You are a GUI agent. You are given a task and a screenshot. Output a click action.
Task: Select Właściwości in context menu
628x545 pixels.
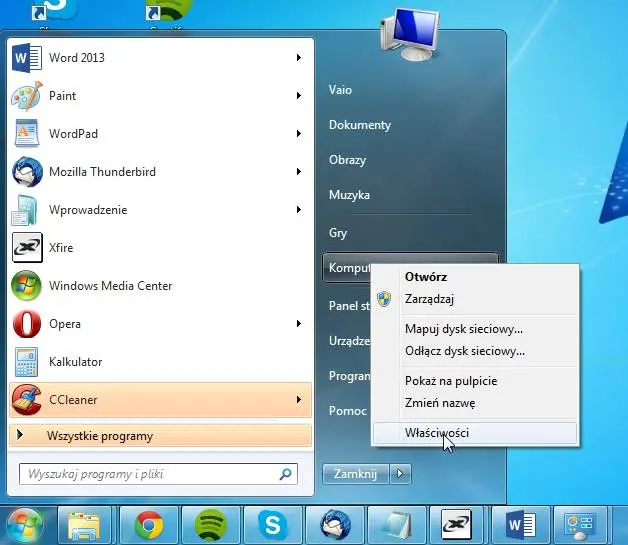click(x=436, y=433)
